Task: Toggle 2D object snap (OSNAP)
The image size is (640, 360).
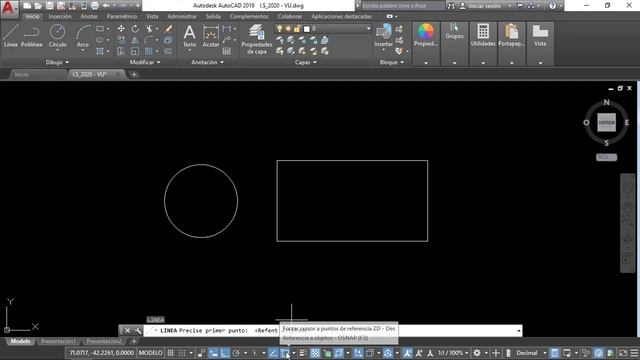Action: point(284,353)
